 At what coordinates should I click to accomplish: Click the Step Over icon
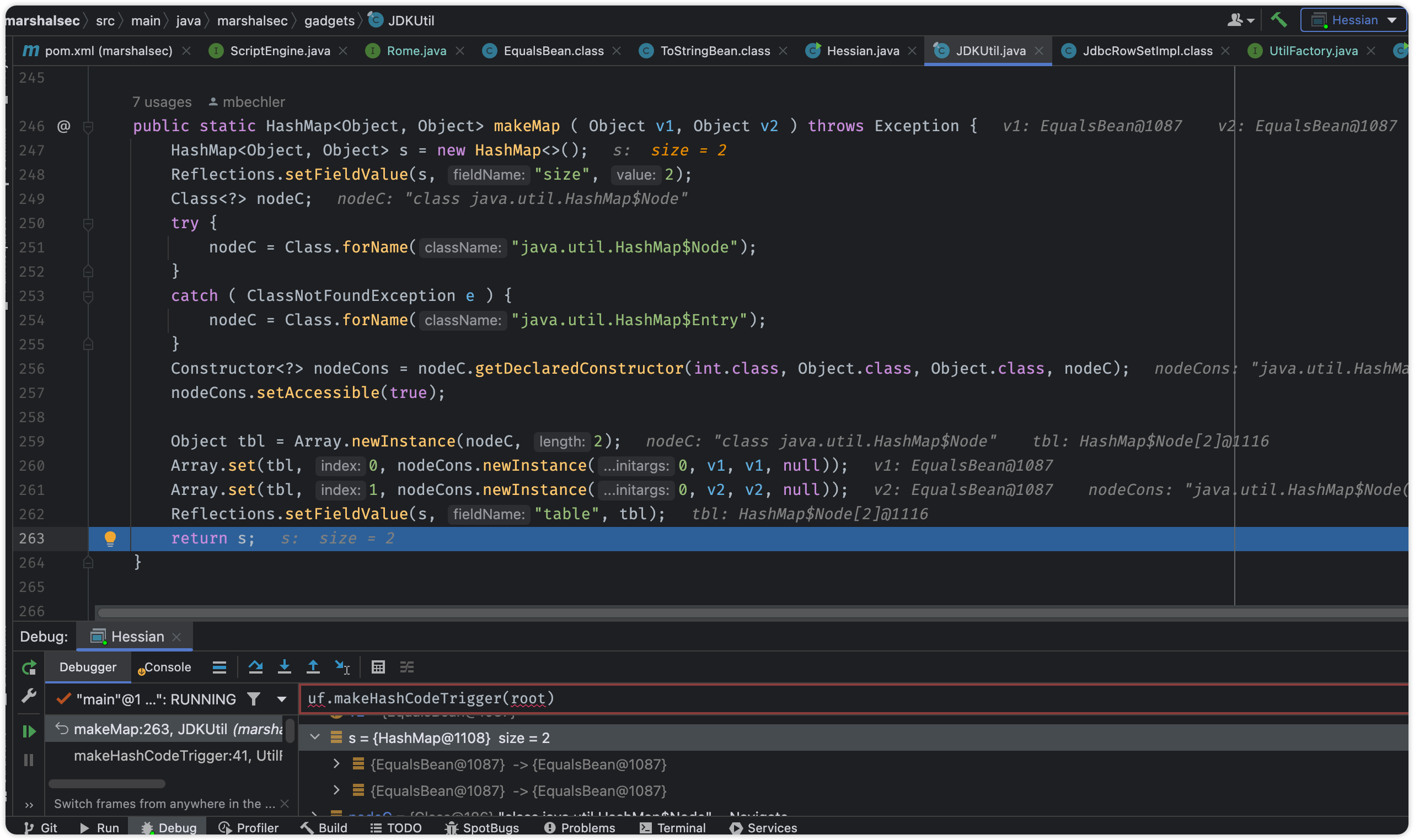[x=255, y=667]
